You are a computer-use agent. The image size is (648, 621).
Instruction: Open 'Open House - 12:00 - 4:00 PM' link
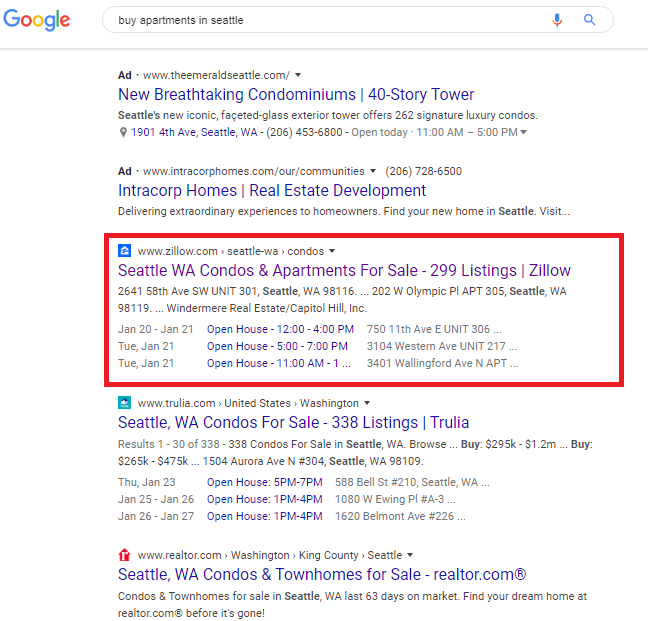tap(280, 329)
